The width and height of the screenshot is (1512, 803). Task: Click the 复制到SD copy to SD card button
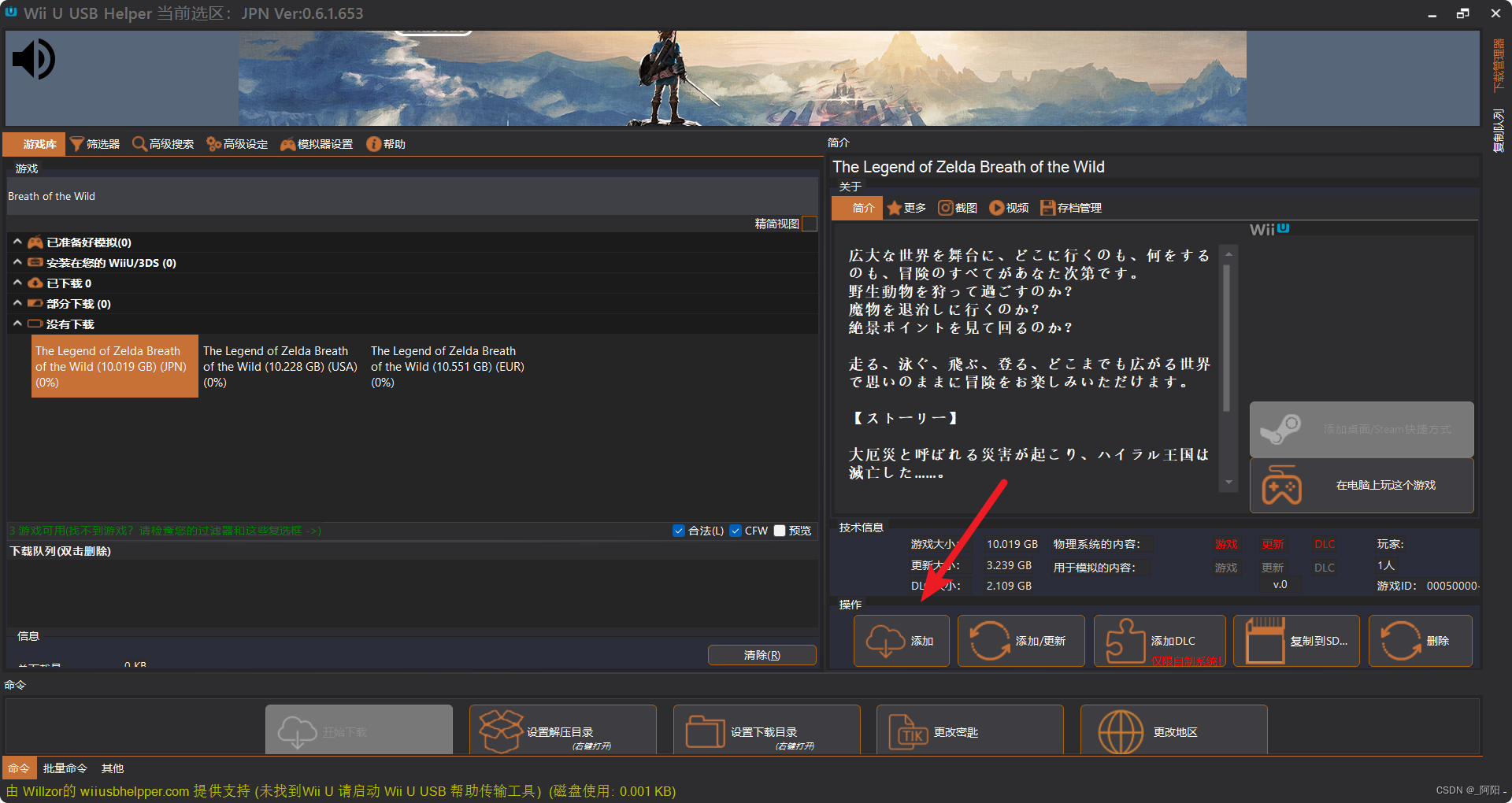tap(1296, 641)
